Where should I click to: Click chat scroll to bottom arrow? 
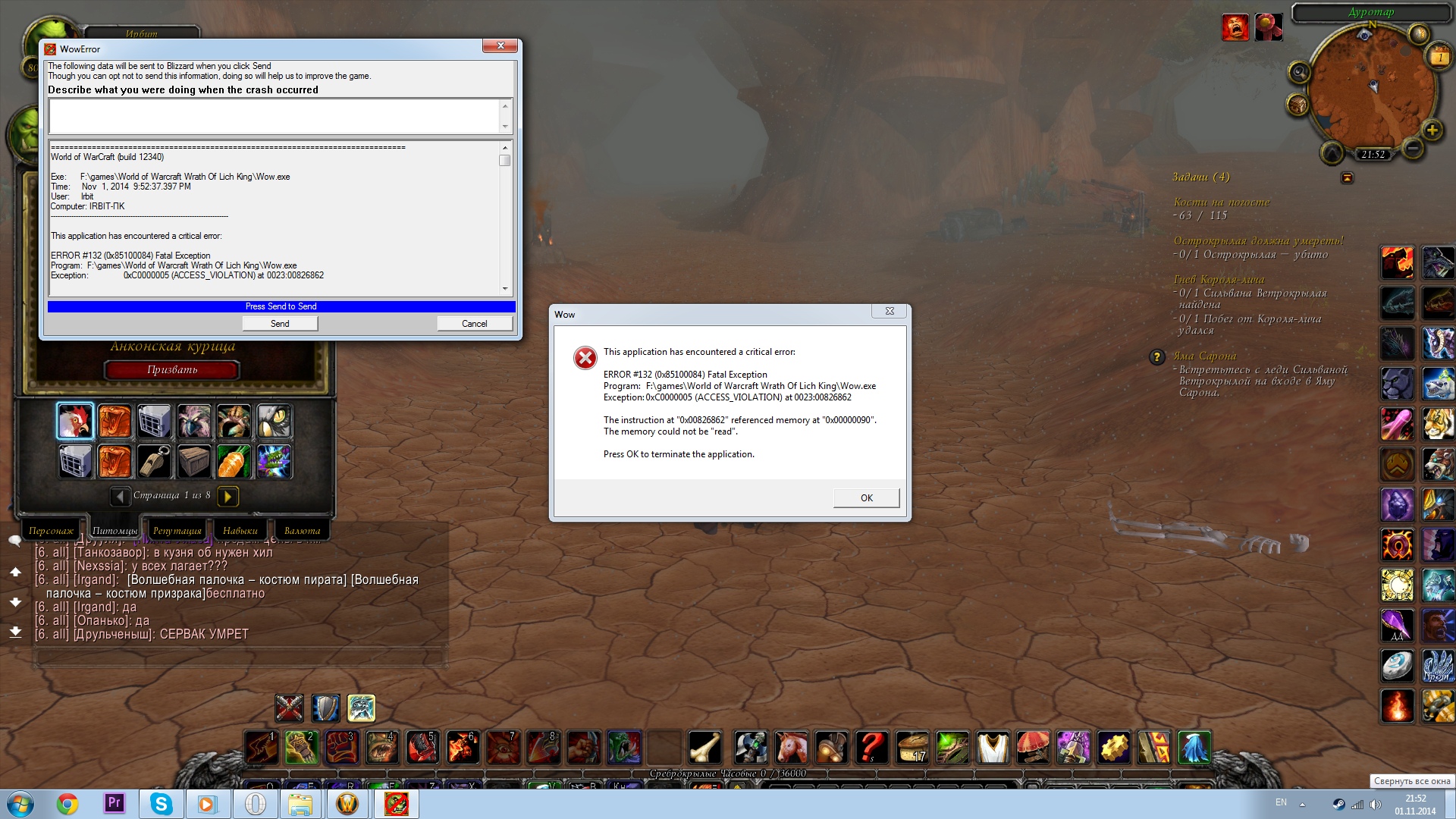(x=15, y=632)
